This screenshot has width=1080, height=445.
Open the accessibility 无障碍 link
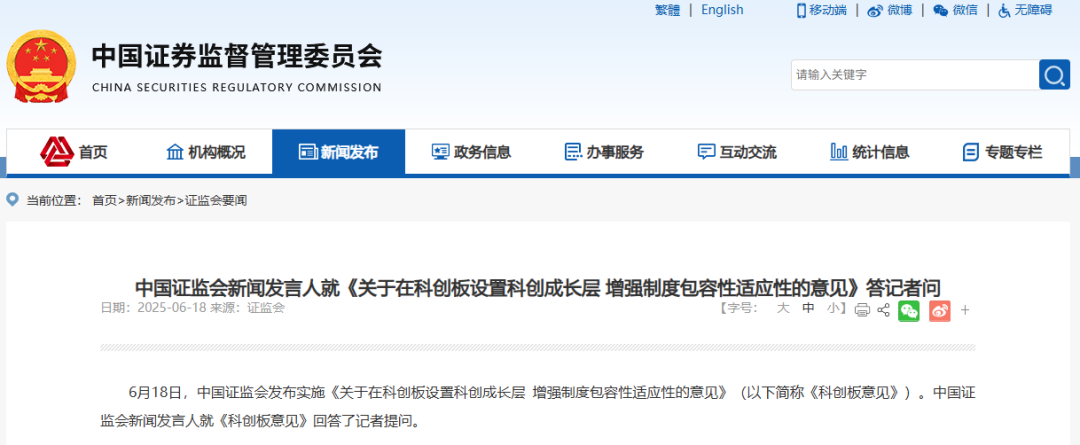click(x=1025, y=10)
